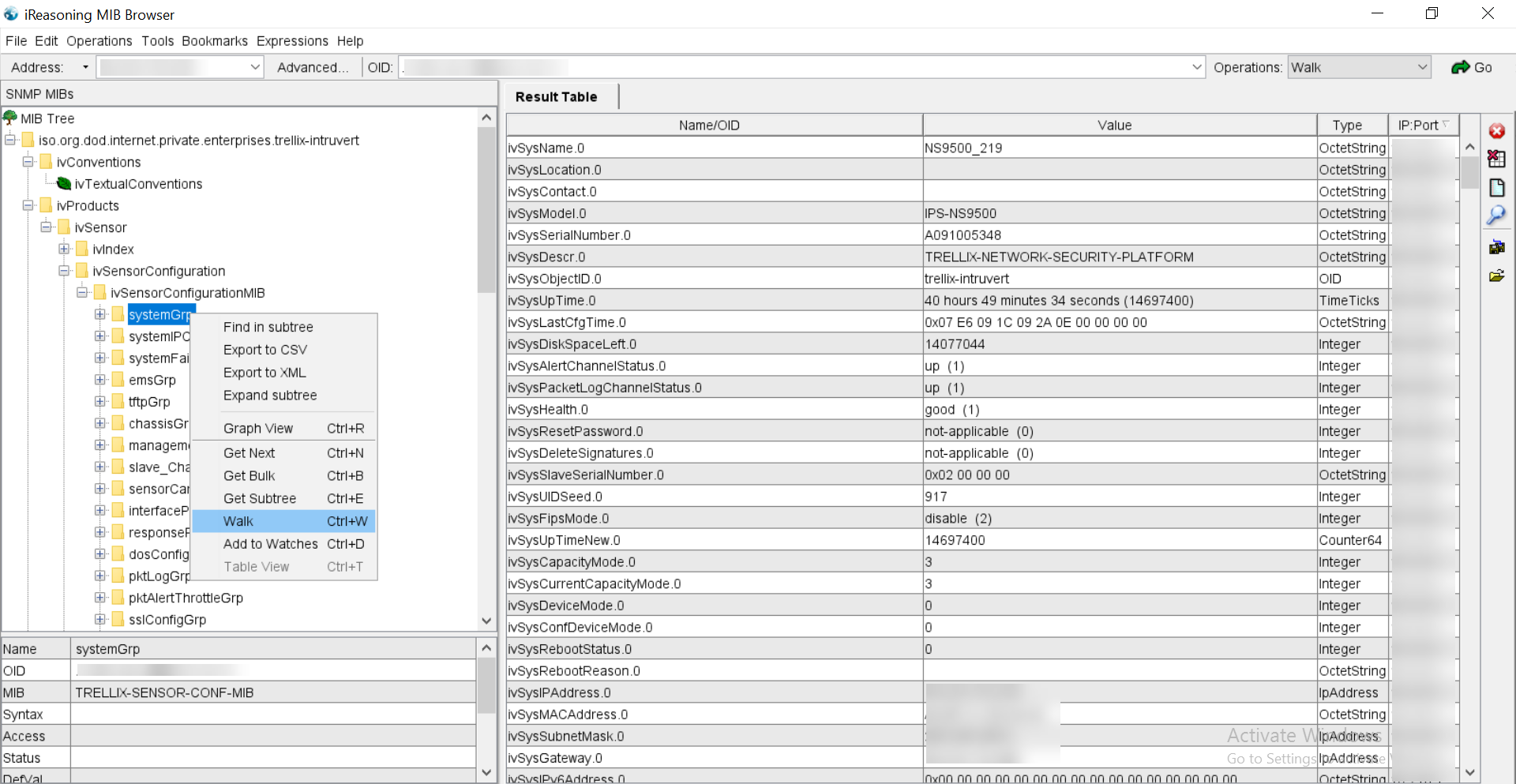Click the Clear result table icon
Image resolution: width=1516 pixels, height=784 pixels.
(x=1496, y=159)
